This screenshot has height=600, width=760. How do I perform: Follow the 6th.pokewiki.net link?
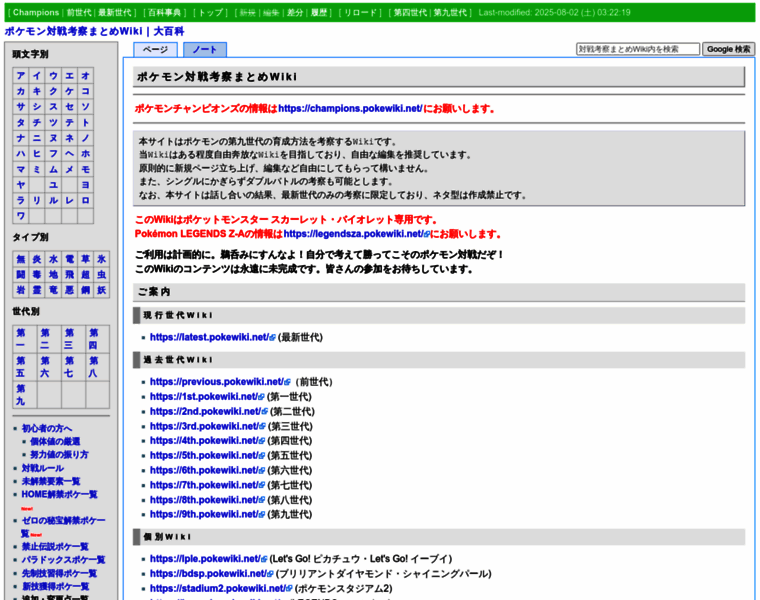(x=207, y=470)
